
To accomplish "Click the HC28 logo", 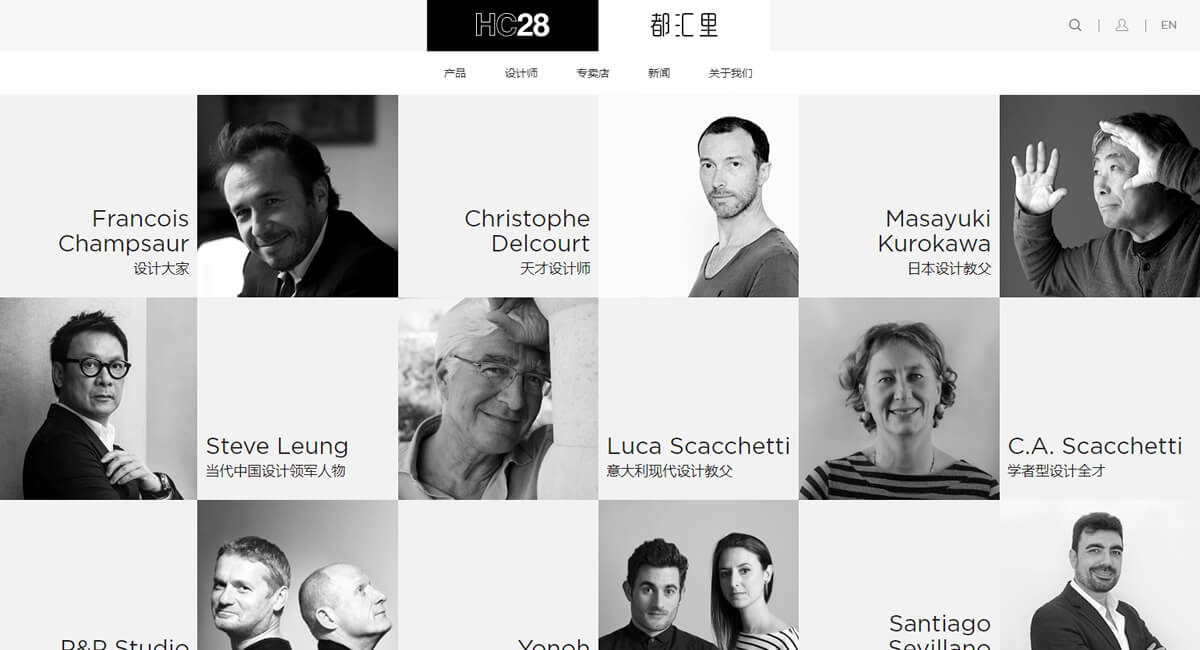I will (512, 25).
